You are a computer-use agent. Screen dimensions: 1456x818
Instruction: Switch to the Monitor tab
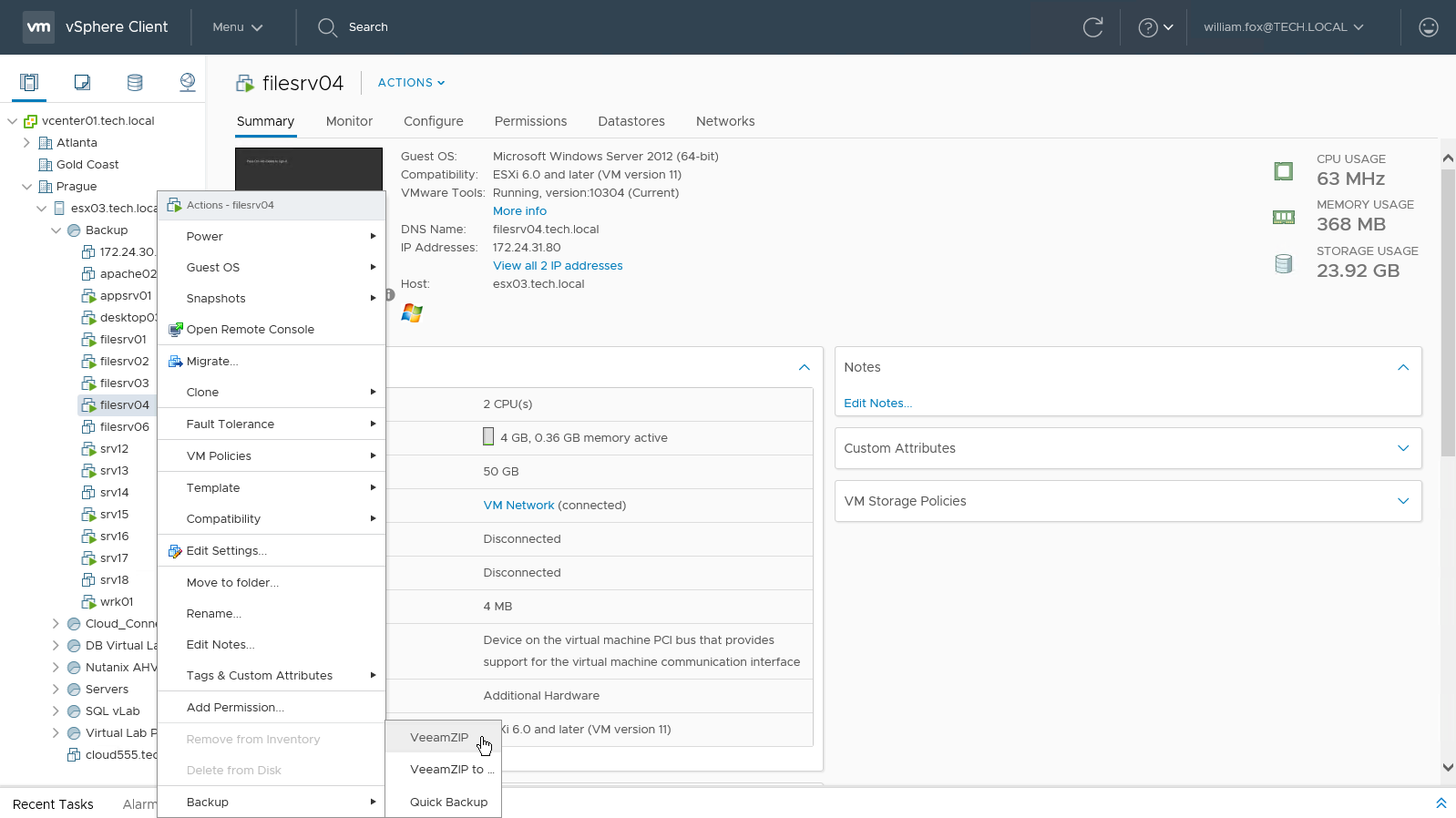(349, 121)
